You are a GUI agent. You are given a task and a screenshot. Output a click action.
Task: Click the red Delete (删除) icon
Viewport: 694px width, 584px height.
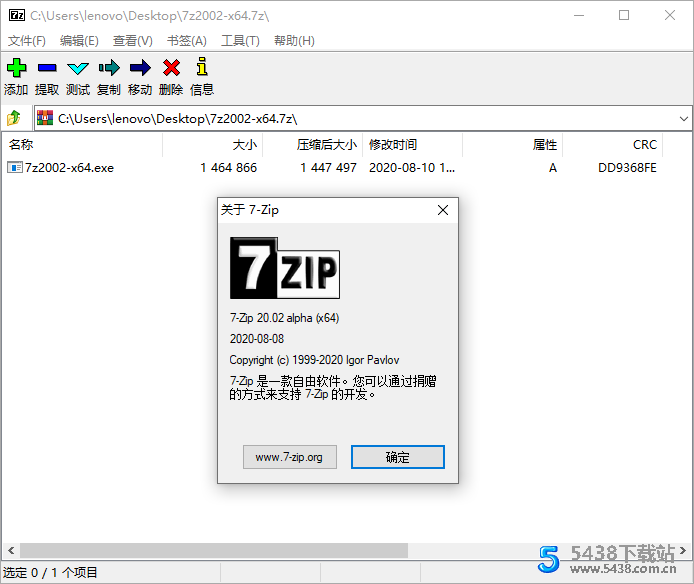171,68
